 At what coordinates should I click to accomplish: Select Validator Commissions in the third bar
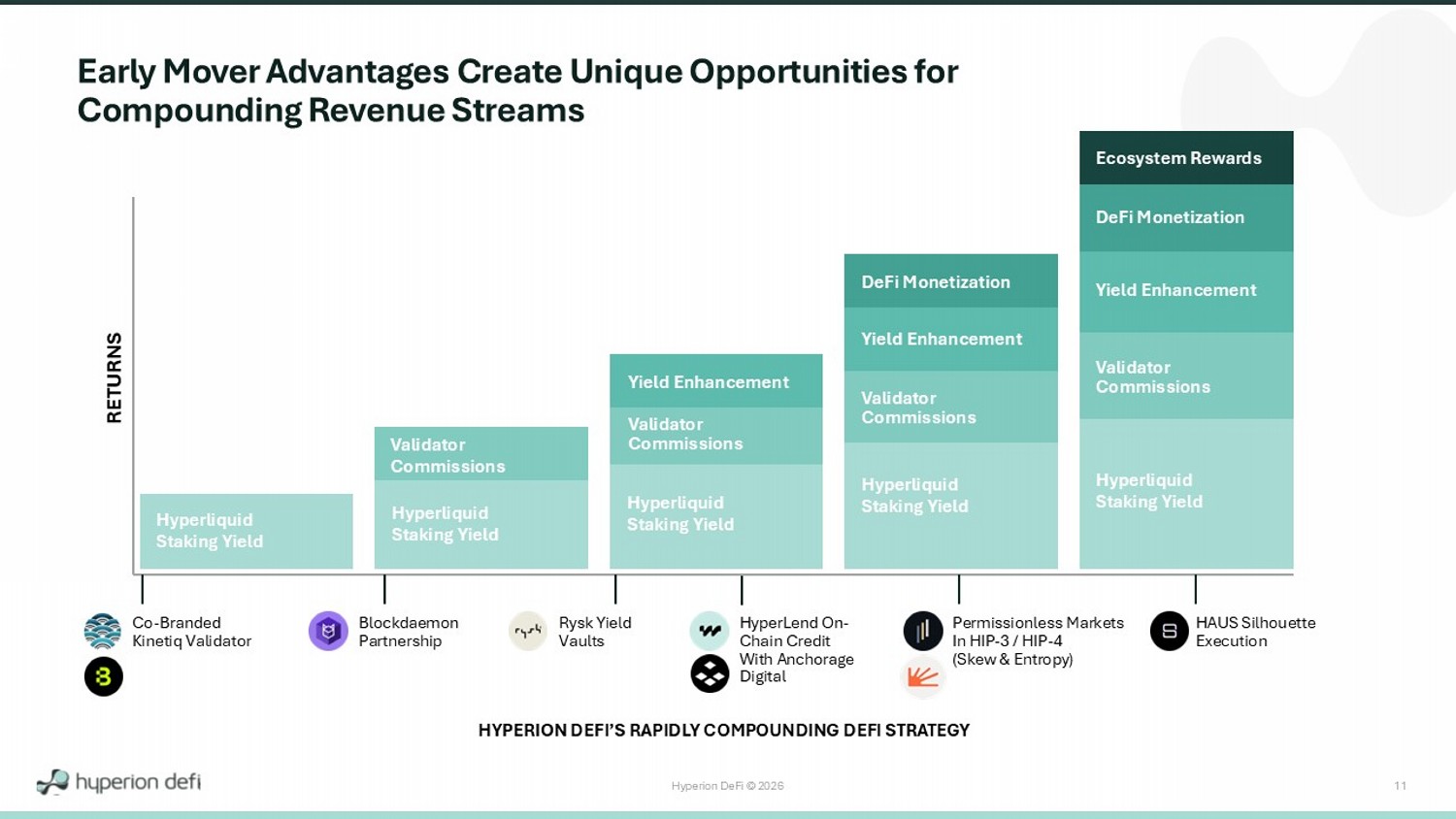(715, 436)
